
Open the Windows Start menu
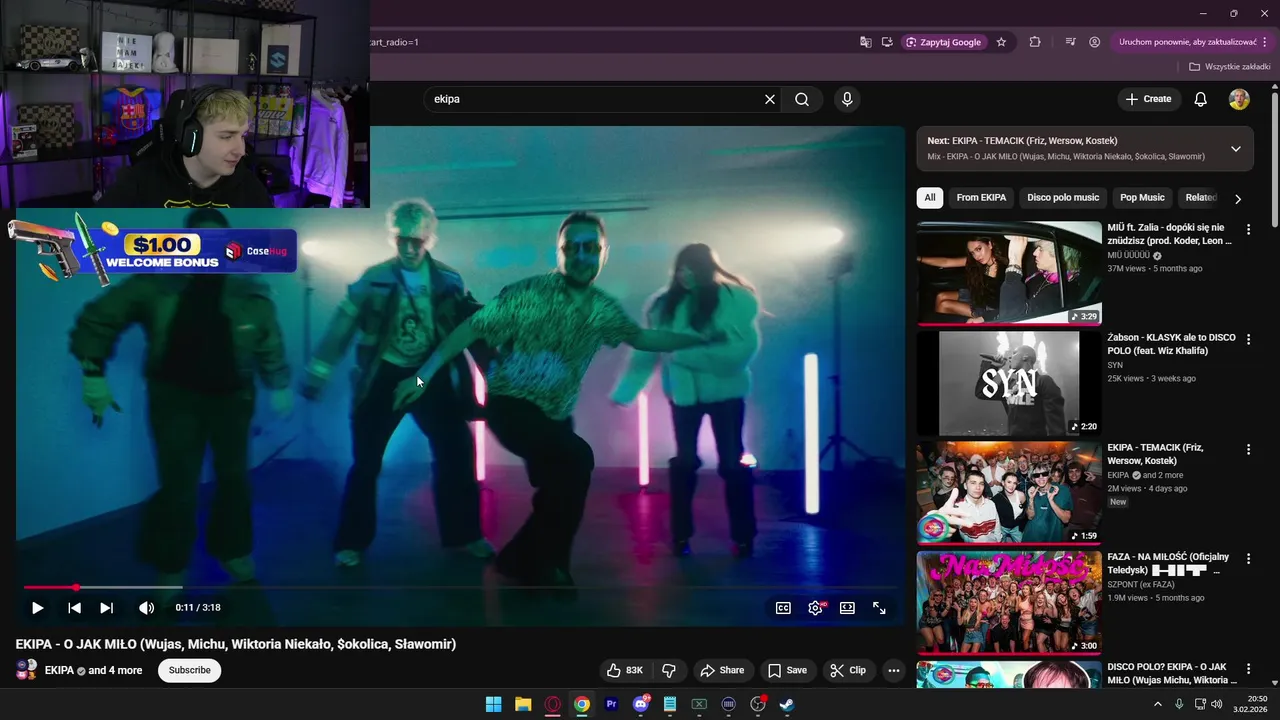494,704
